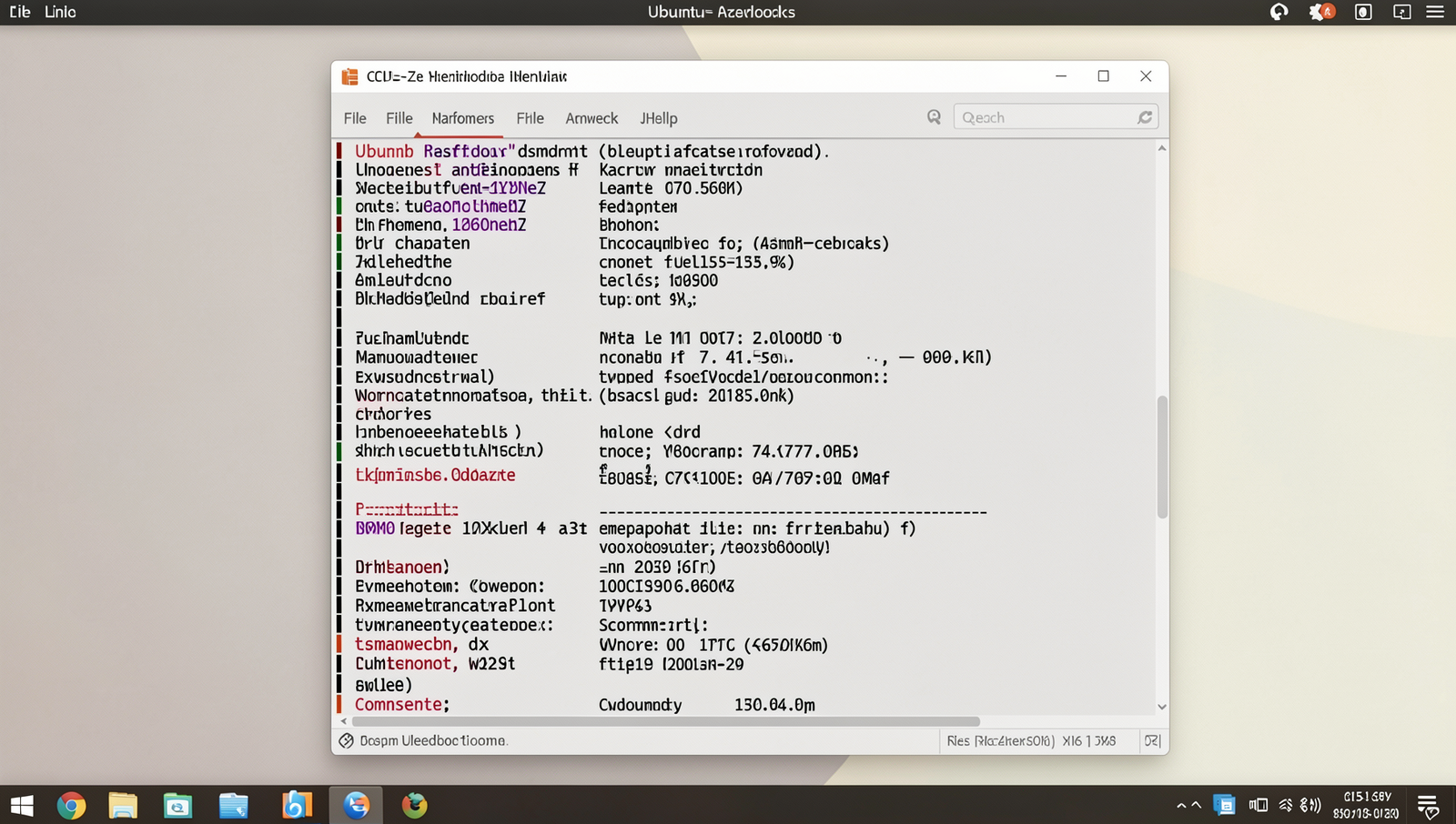Viewport: 1456px width, 824px height.
Task: Open the Fhle menu
Action: [530, 118]
